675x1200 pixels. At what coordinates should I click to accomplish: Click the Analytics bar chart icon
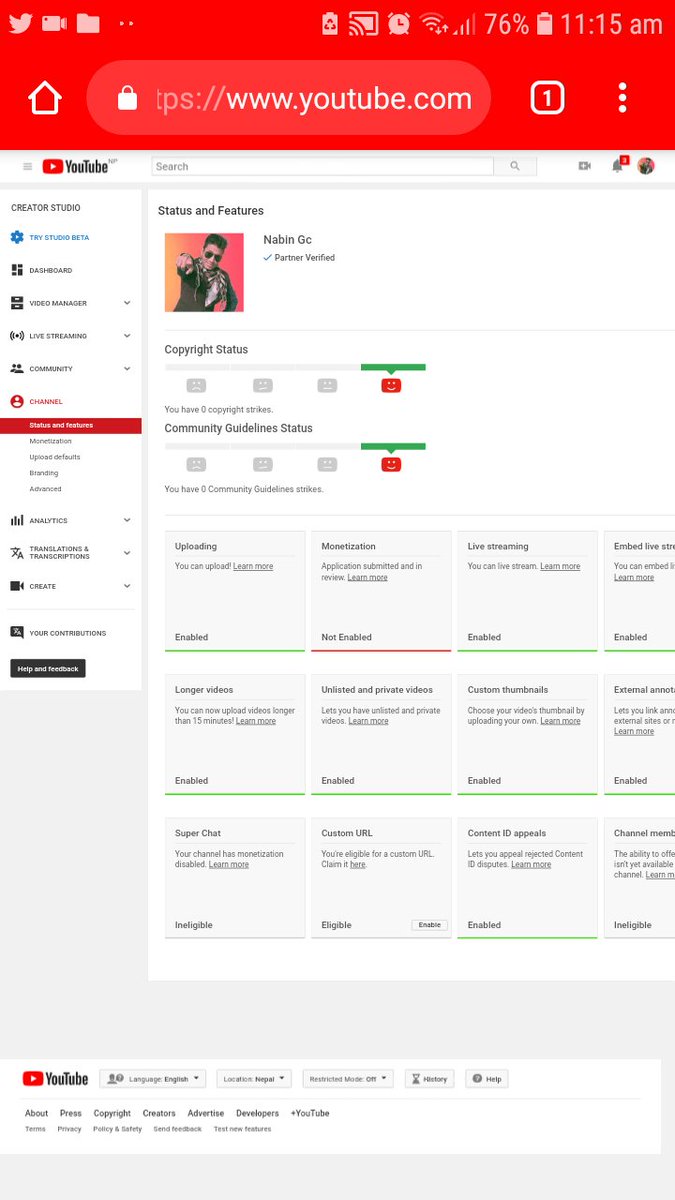17,520
